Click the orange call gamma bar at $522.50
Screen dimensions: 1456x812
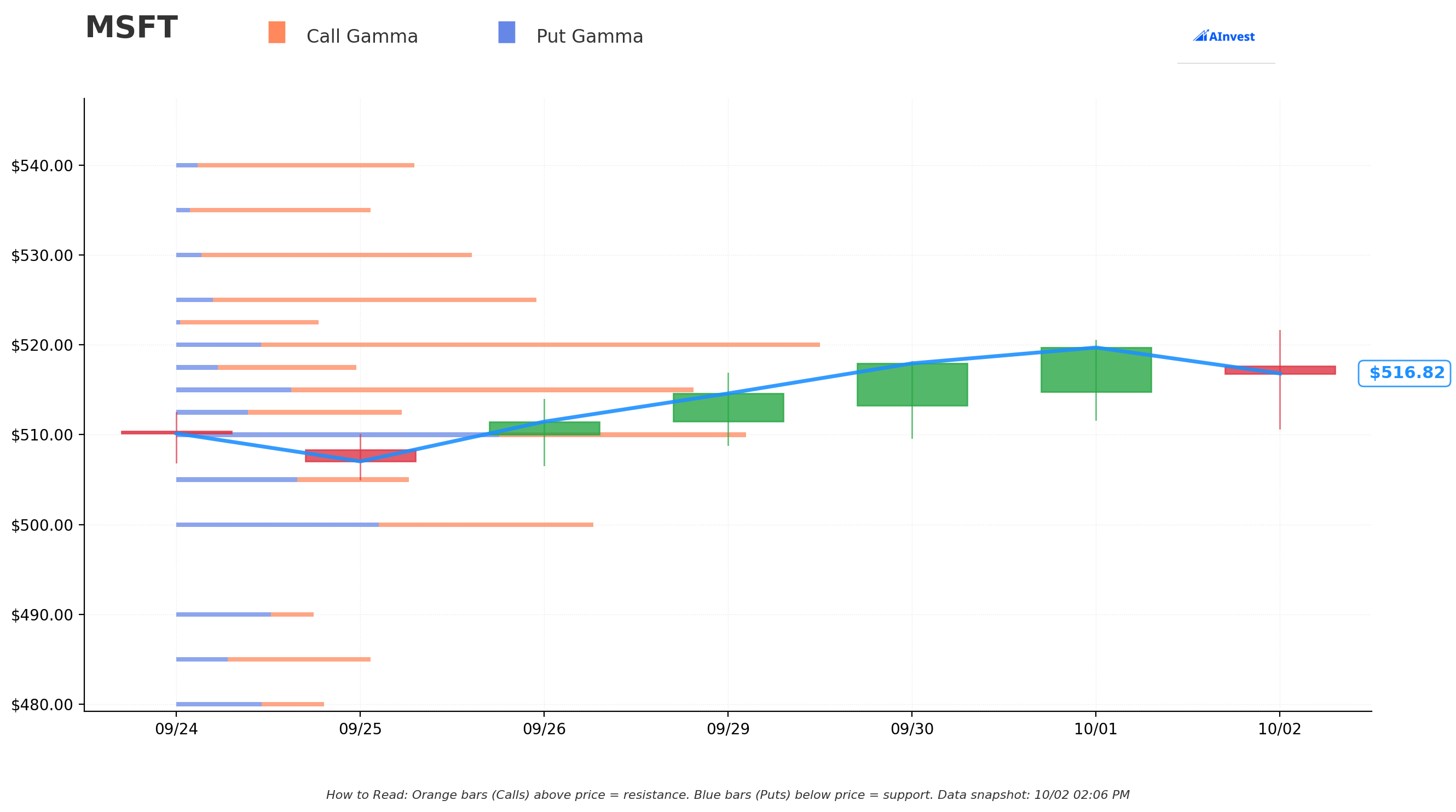pos(249,322)
